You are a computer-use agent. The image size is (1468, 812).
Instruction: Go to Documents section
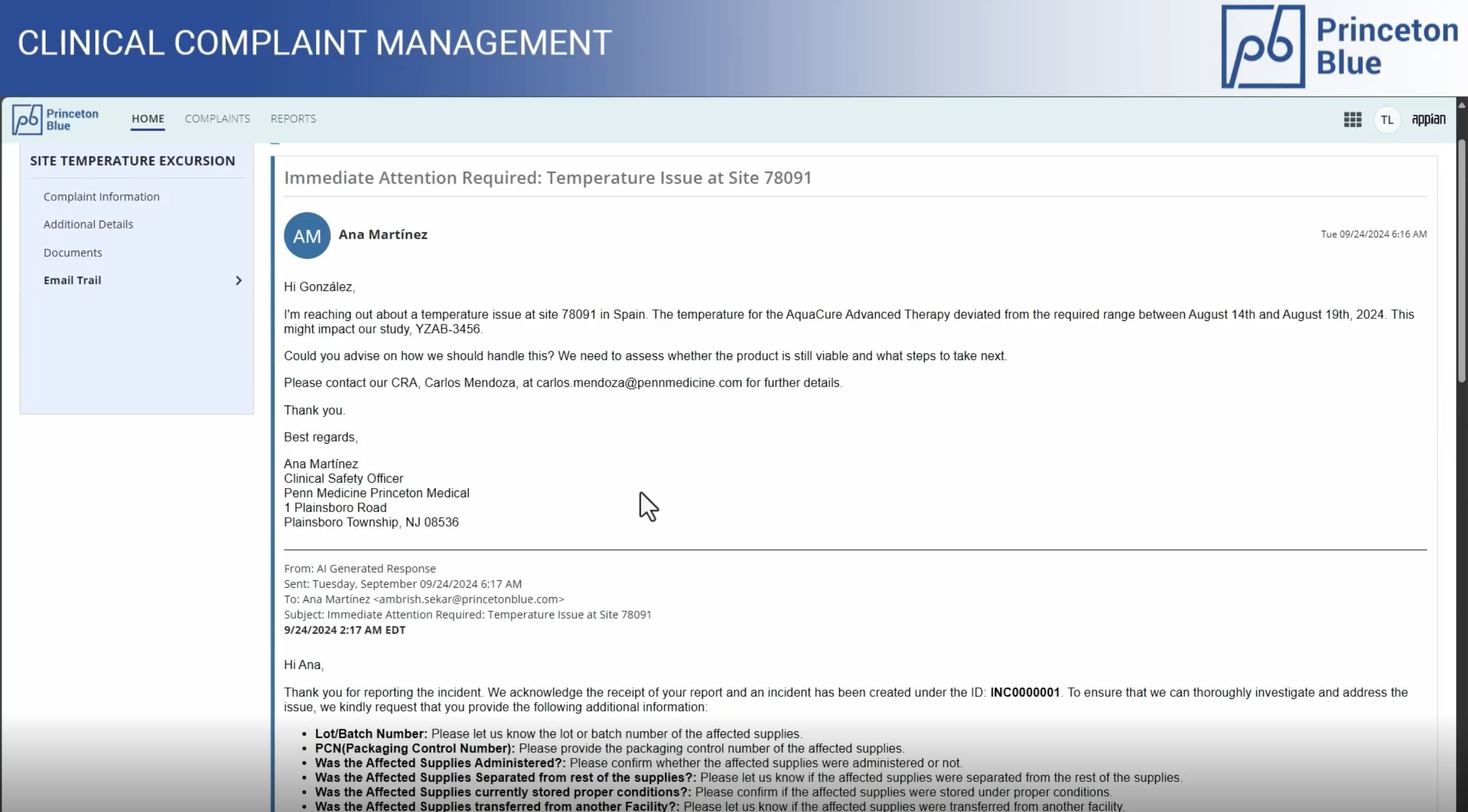(x=73, y=252)
